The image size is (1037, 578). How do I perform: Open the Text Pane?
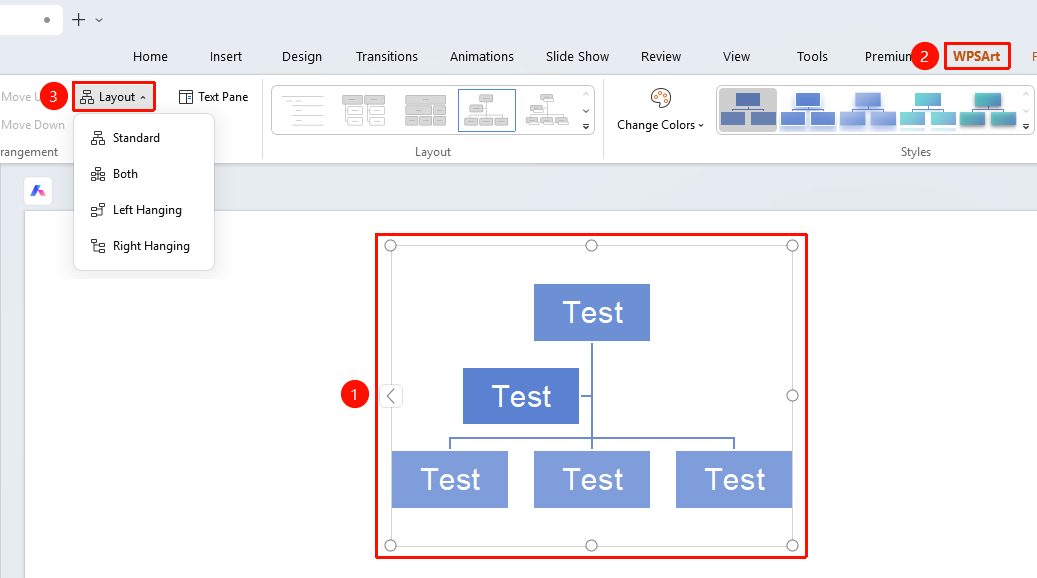click(214, 97)
